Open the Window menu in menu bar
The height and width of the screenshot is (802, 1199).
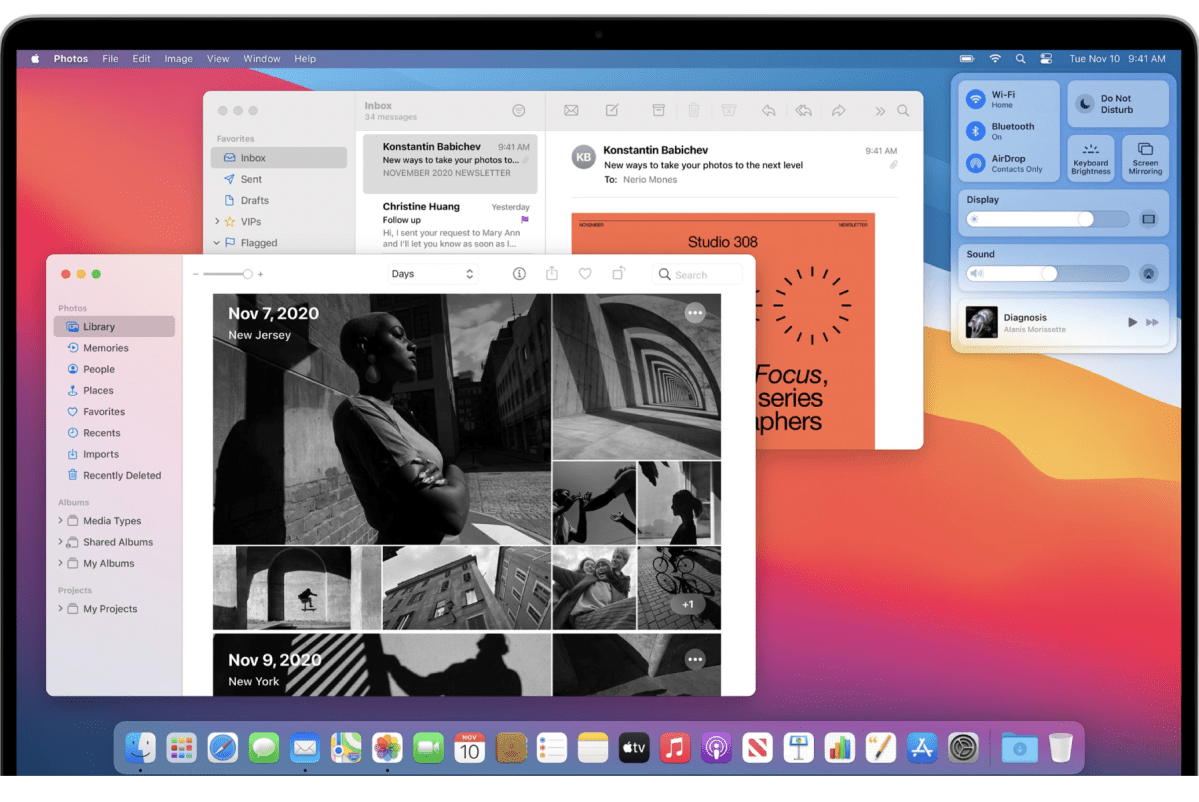260,59
